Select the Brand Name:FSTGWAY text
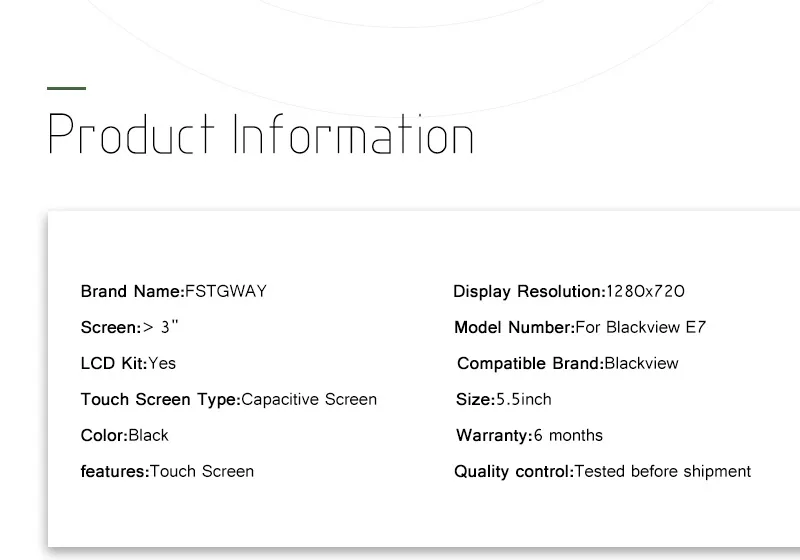The width and height of the screenshot is (800, 560). click(173, 291)
